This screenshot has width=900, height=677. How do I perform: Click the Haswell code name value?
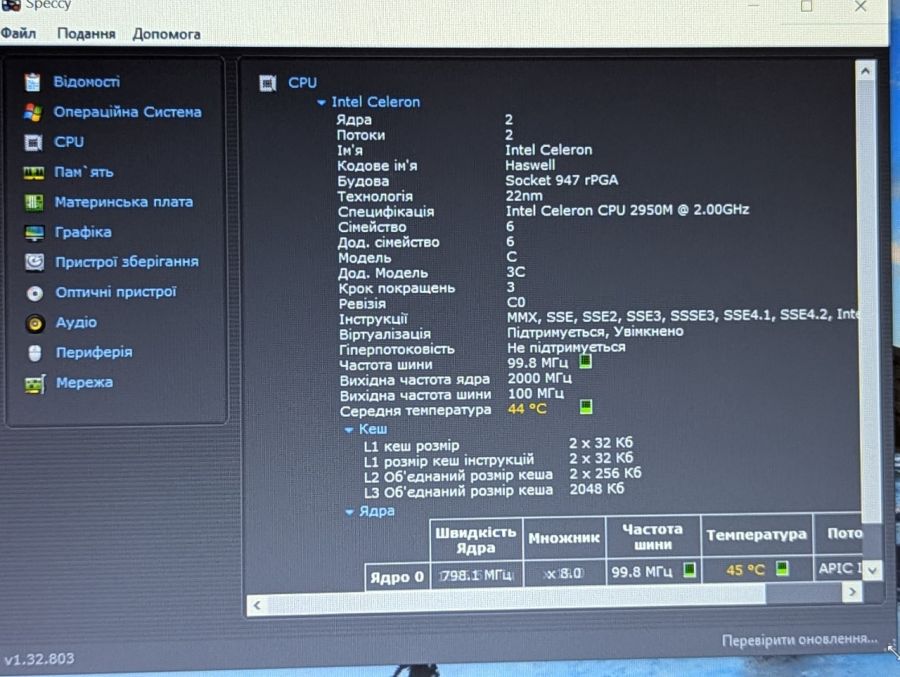[x=530, y=165]
